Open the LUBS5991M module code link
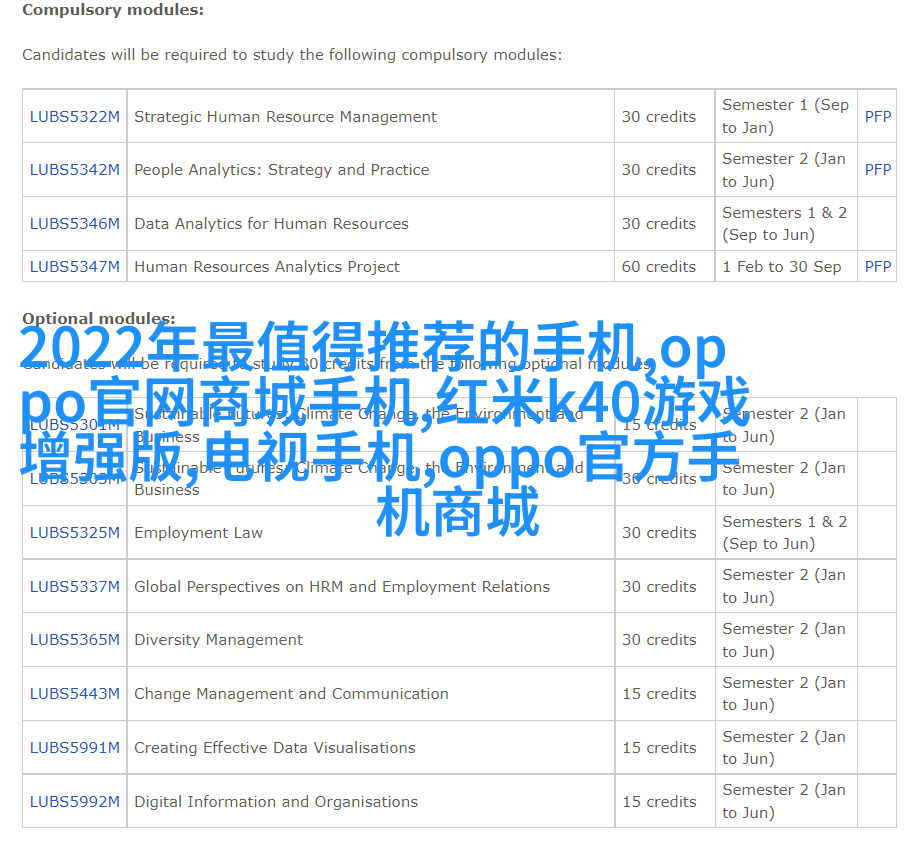Viewport: 916px width, 845px height. [75, 748]
